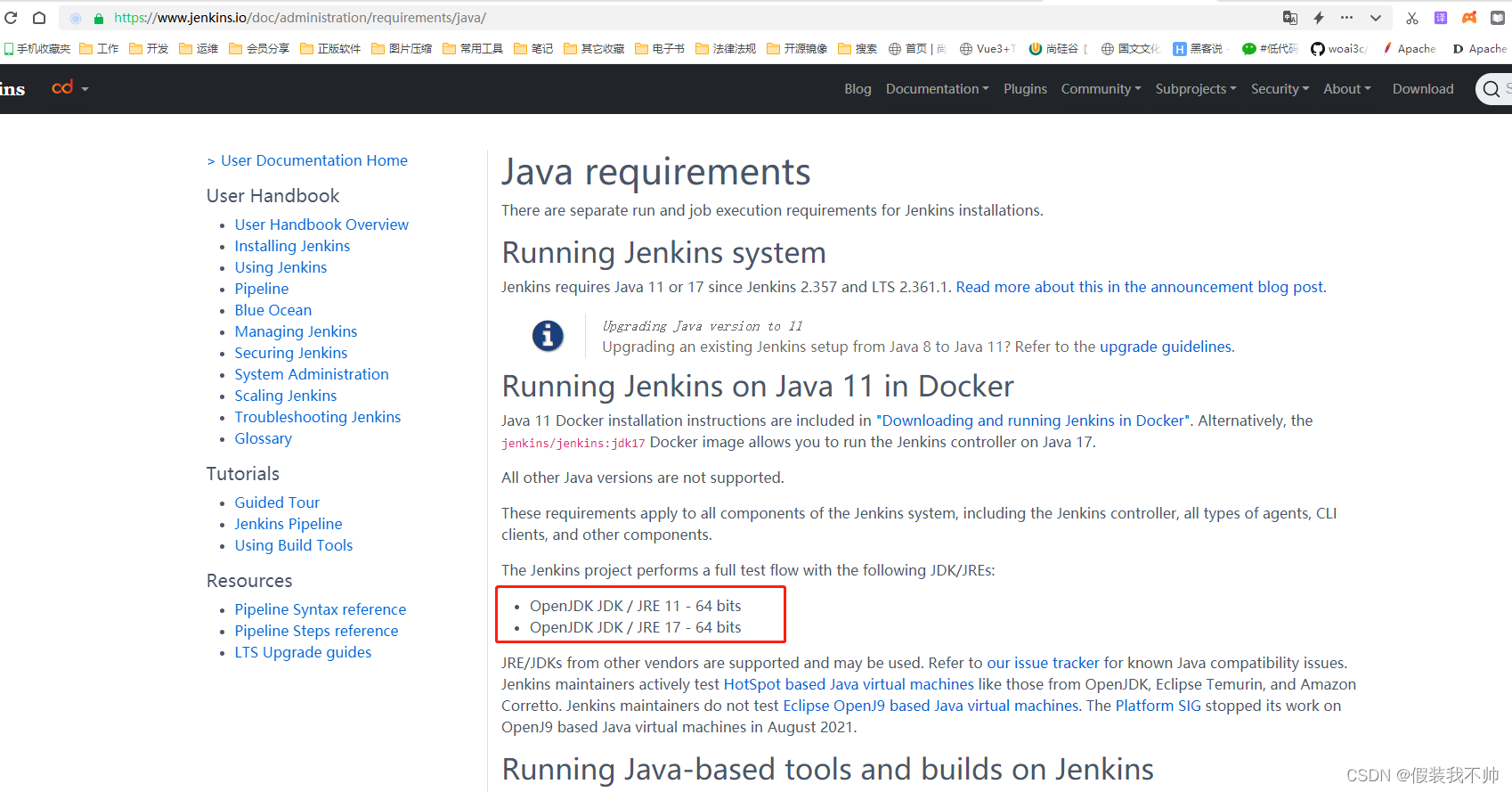Click the green padlock security icon
This screenshot has height=792, width=1512.
99,18
